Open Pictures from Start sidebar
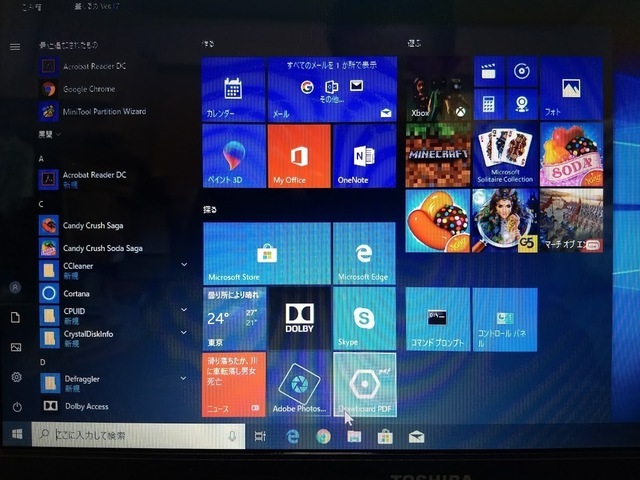The image size is (640, 480). click(x=16, y=347)
